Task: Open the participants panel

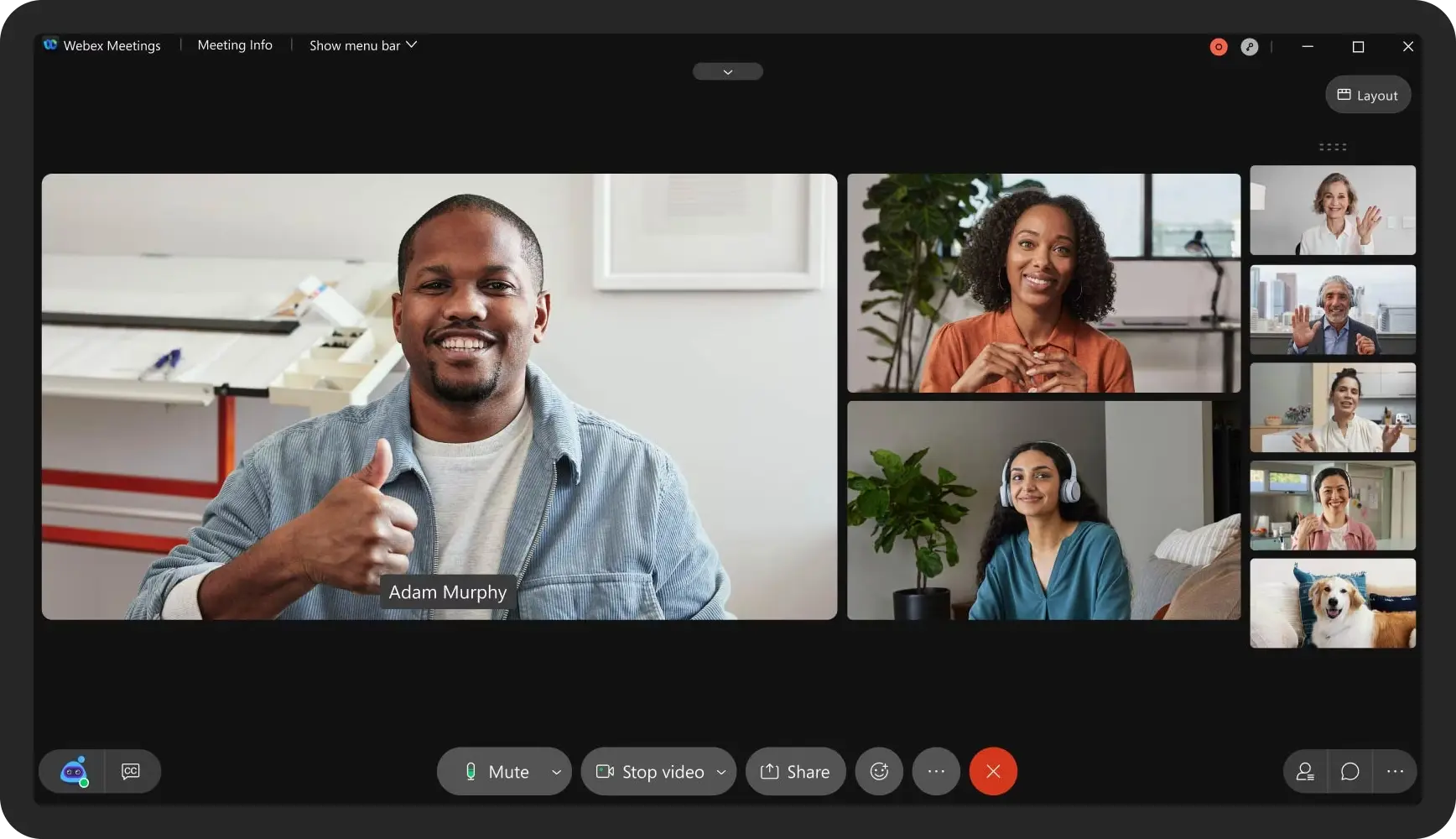Action: point(1304,771)
